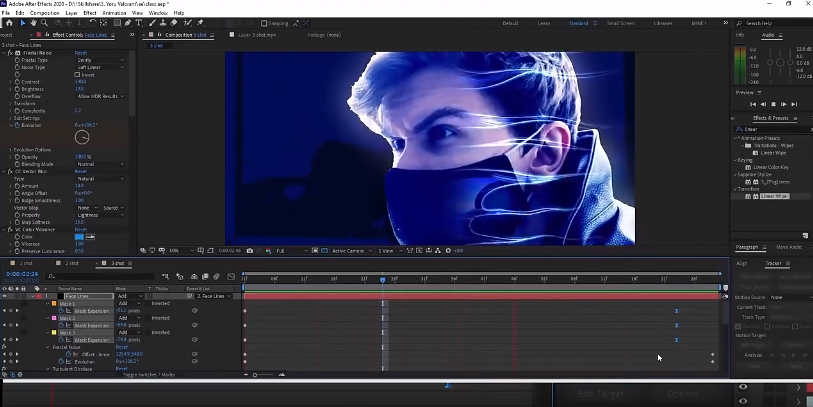This screenshot has height=407, width=813.
Task: Select the Puppet Pin tool
Action: point(200,22)
